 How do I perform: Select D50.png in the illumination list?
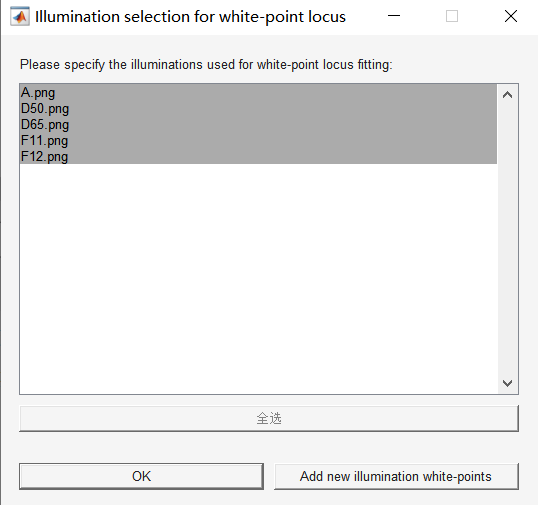(258, 108)
